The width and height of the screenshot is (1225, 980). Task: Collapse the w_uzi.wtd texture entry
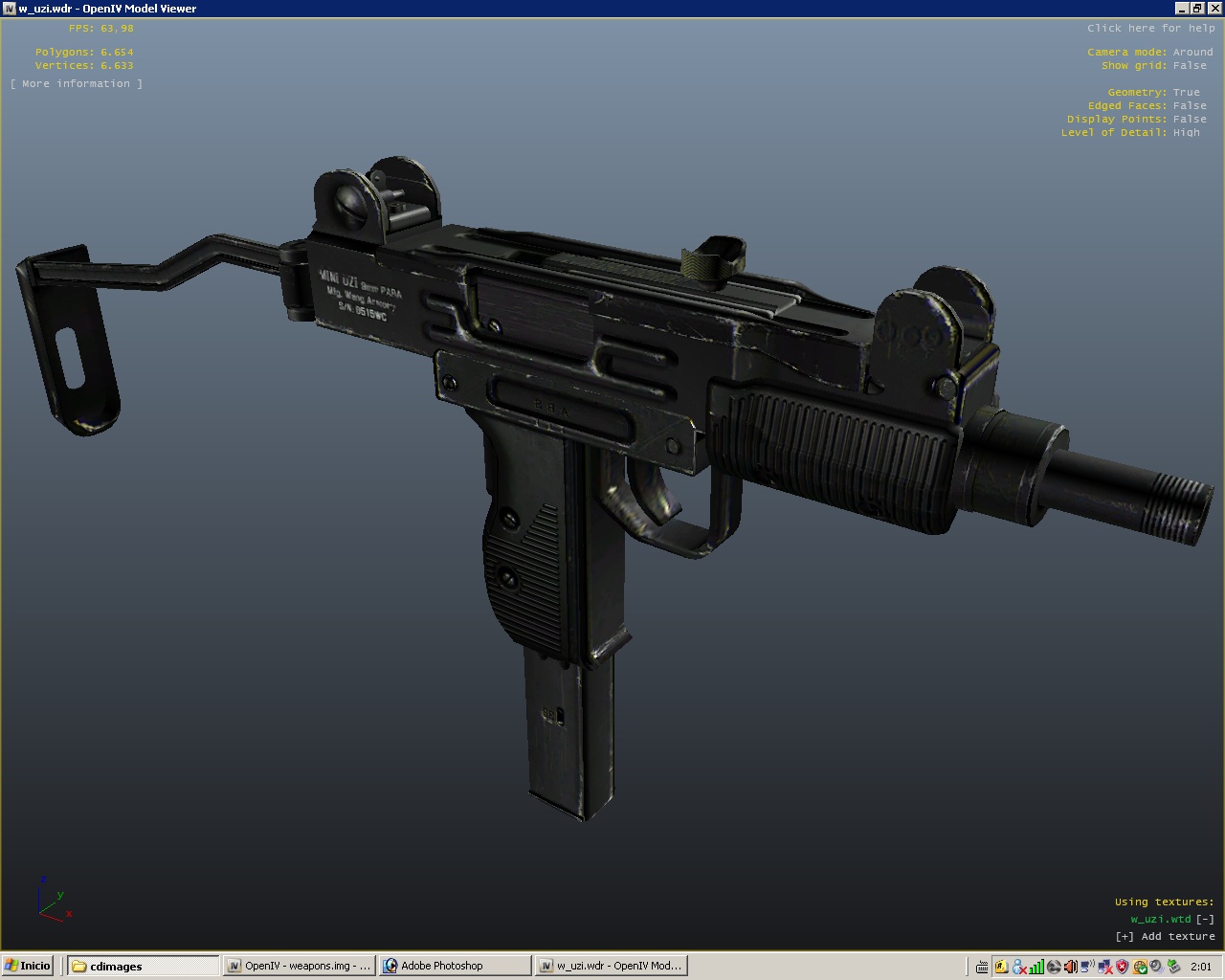pyautogui.click(x=1205, y=920)
